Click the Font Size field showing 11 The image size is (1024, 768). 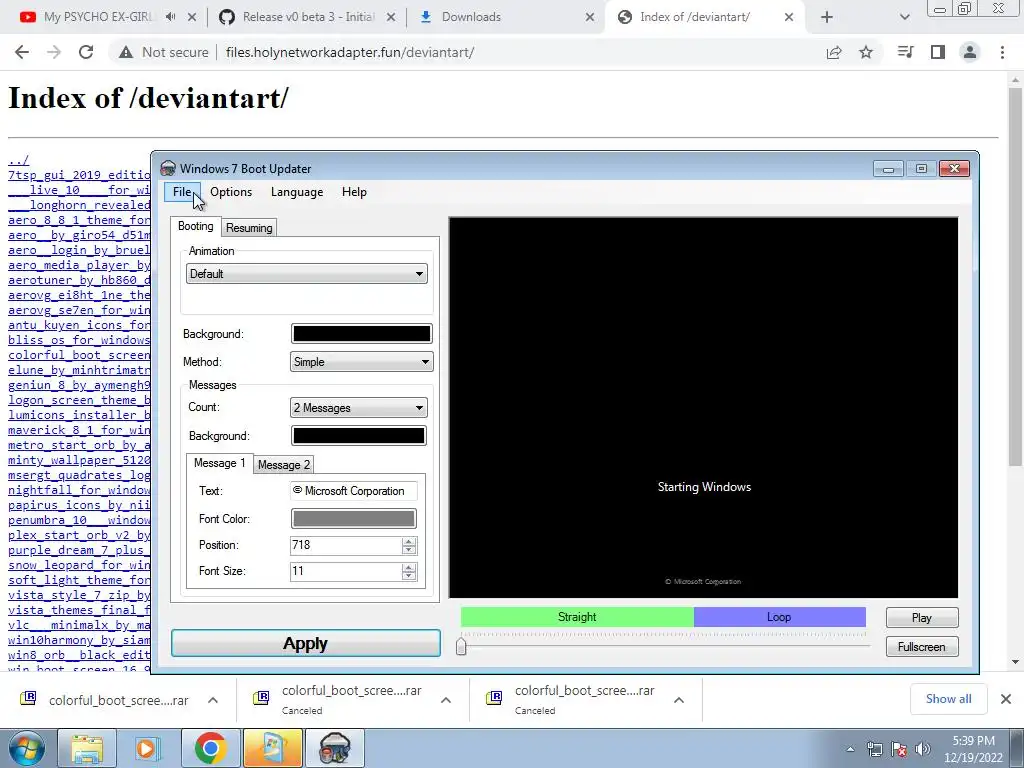point(345,571)
